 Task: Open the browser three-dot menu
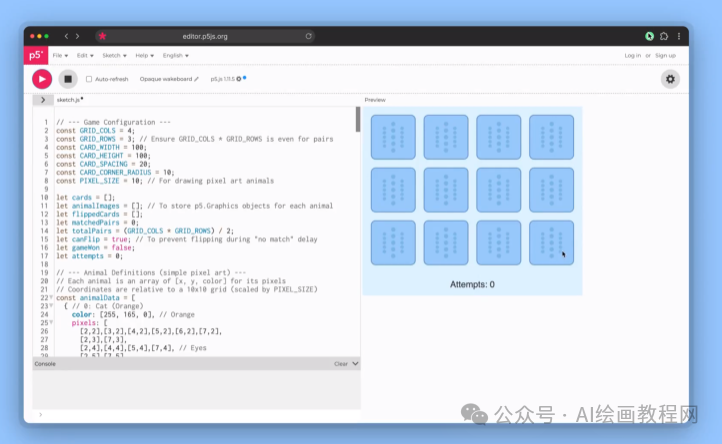pyautogui.click(x=679, y=36)
